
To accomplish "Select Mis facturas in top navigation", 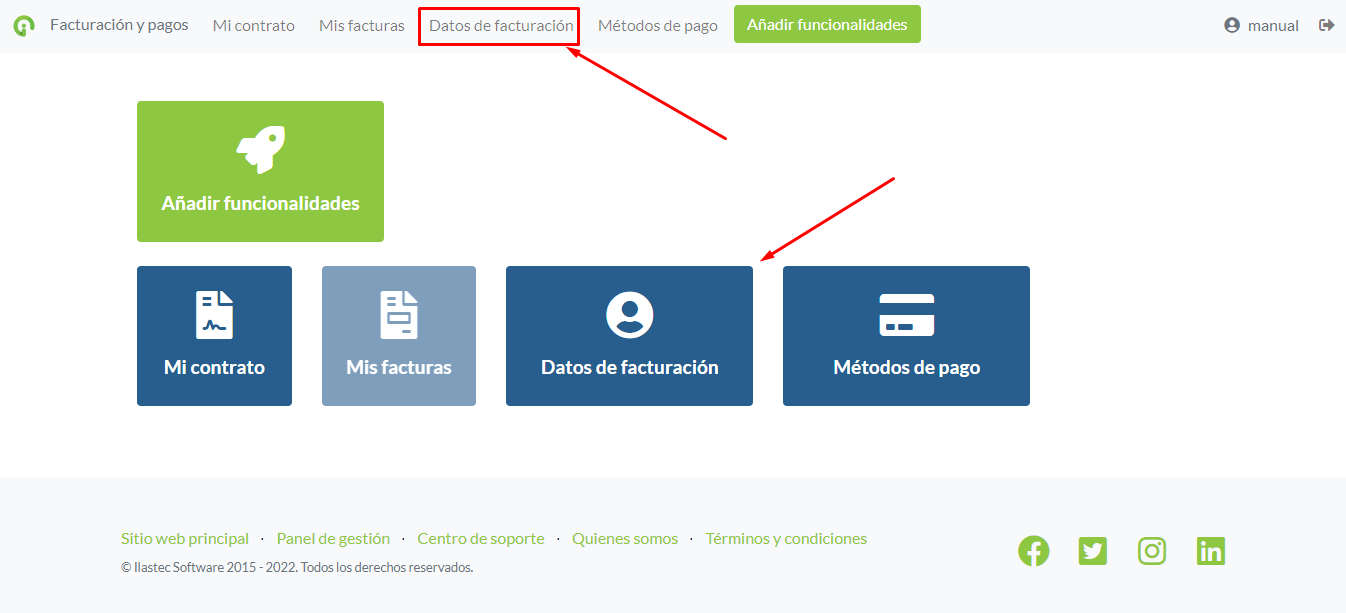I will click(x=361, y=26).
